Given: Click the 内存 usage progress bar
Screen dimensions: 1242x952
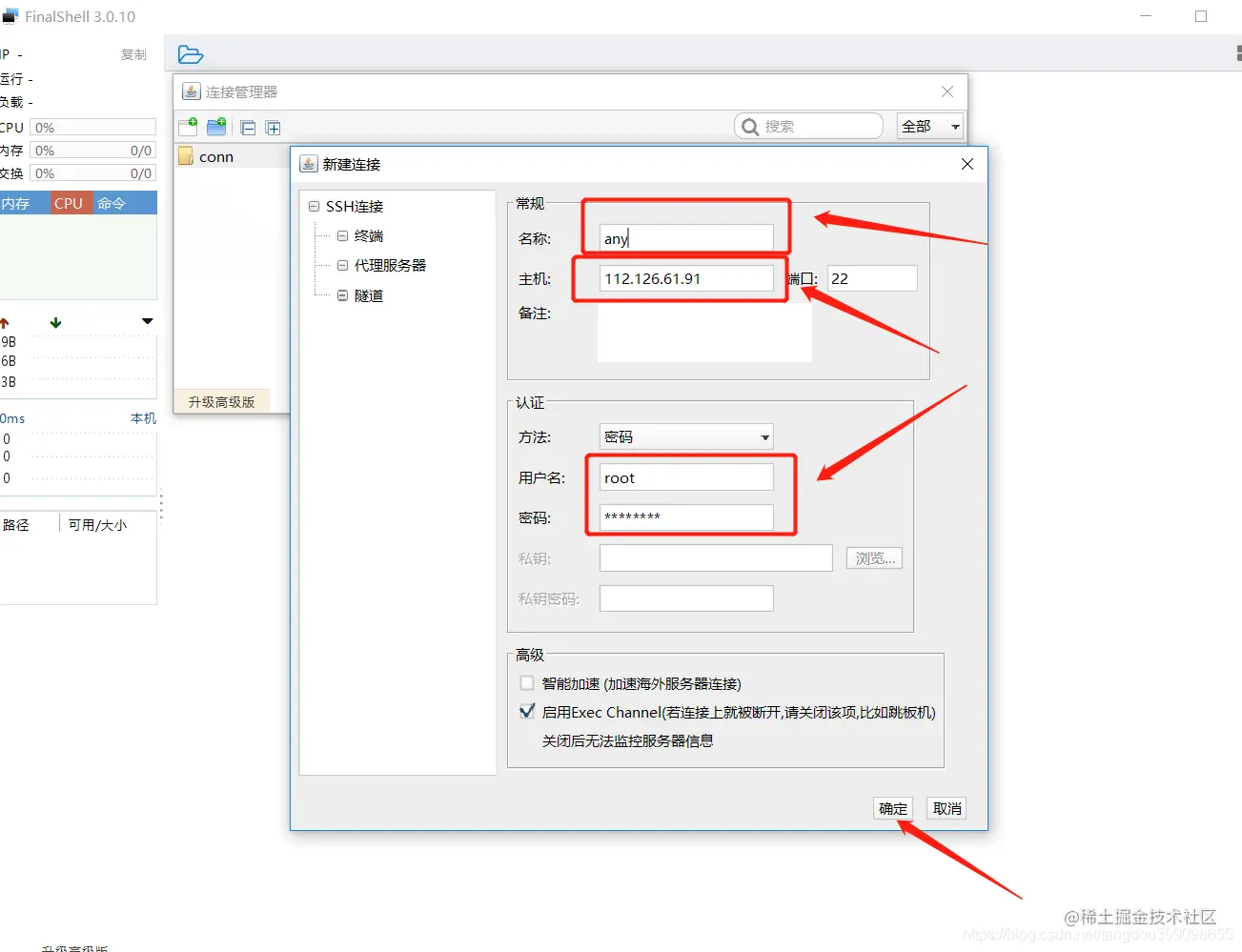Looking at the screenshot, I should pos(92,151).
